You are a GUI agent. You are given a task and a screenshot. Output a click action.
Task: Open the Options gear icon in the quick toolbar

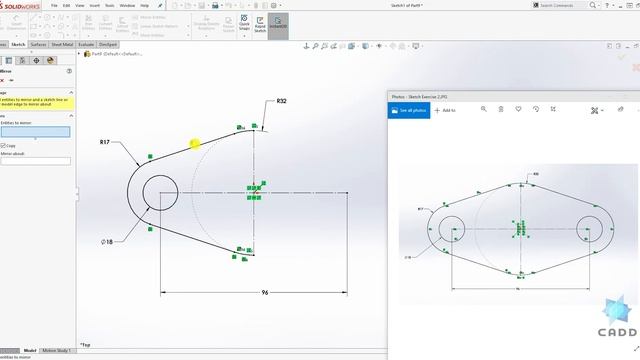[274, 6]
